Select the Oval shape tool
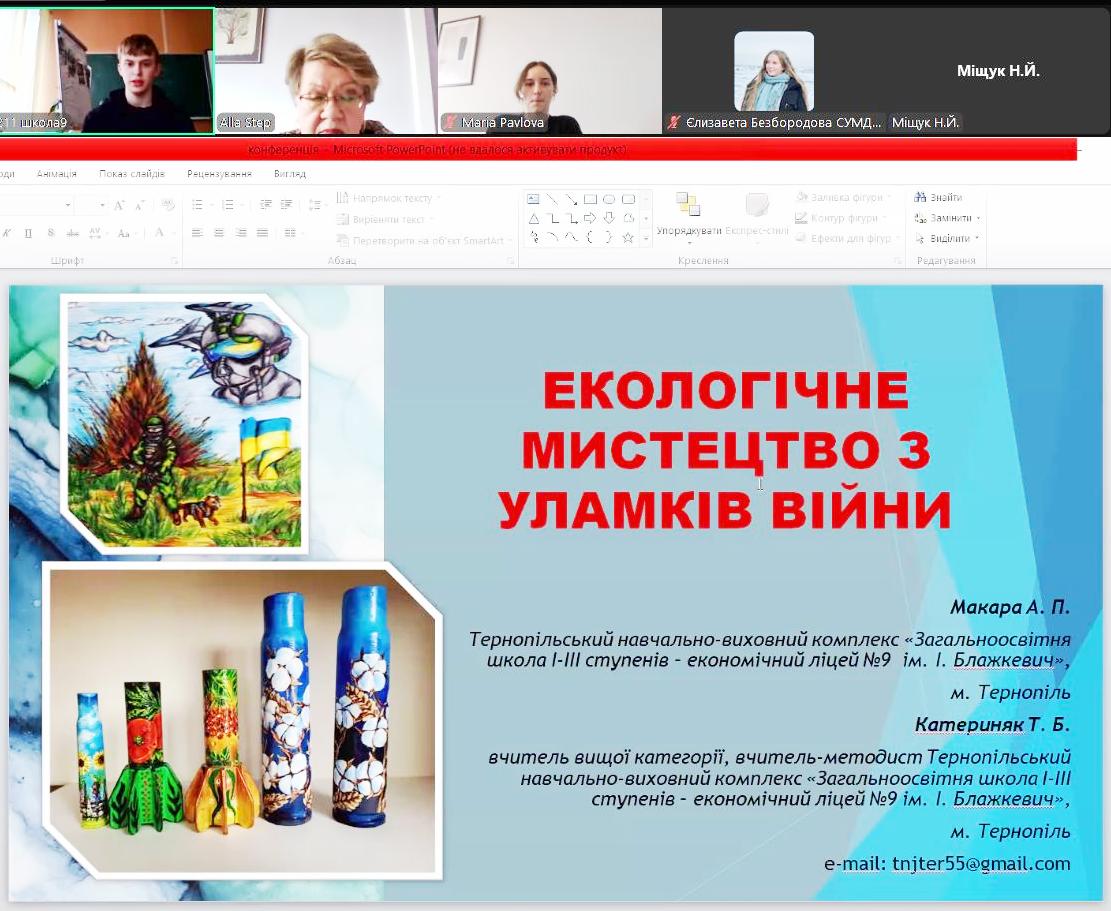This screenshot has width=1111, height=911. (x=610, y=199)
